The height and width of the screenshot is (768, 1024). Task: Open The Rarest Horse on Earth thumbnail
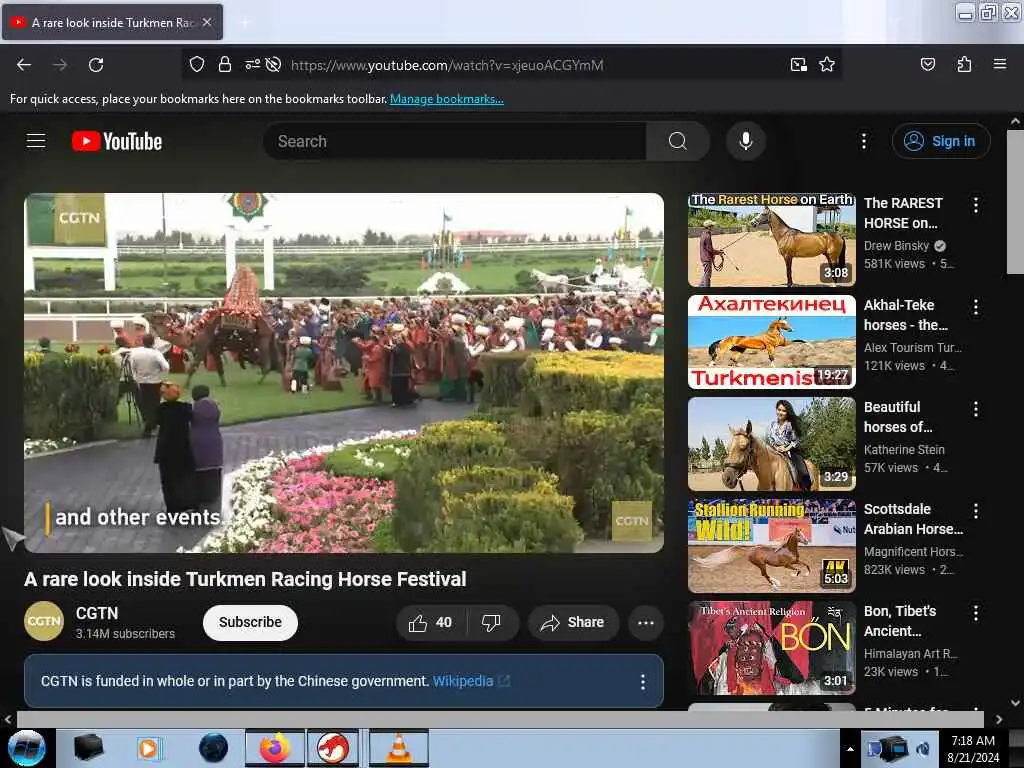point(771,240)
